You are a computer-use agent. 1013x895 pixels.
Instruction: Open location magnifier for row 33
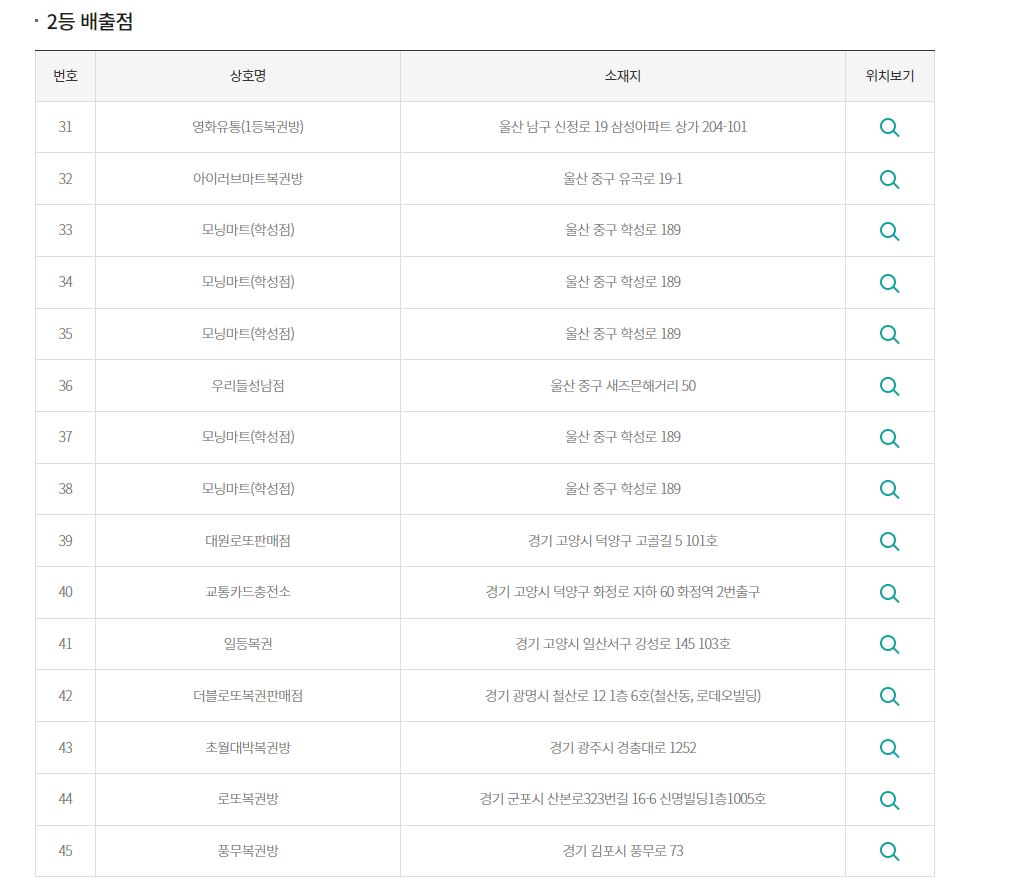pyautogui.click(x=889, y=231)
